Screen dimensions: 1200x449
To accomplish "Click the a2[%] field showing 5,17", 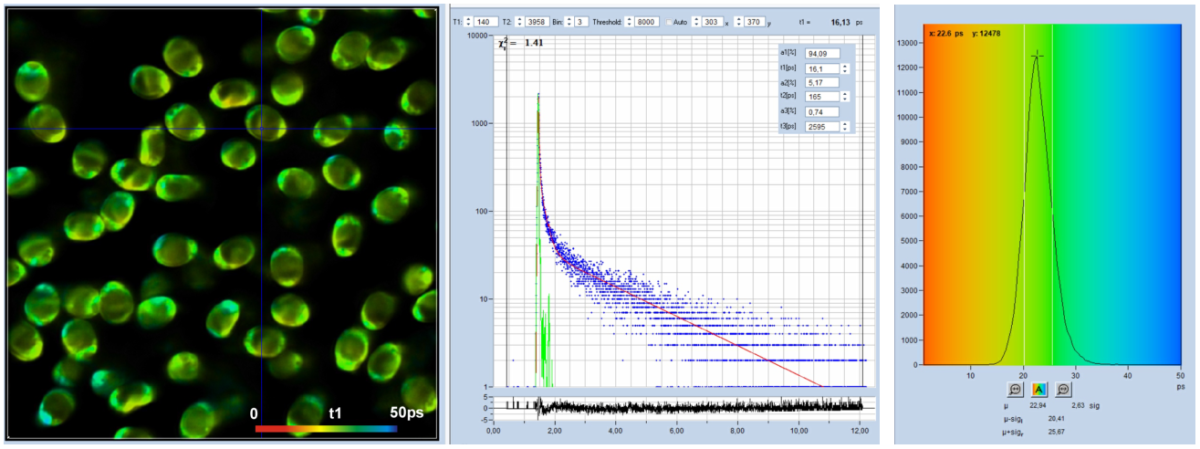I will (x=824, y=83).
